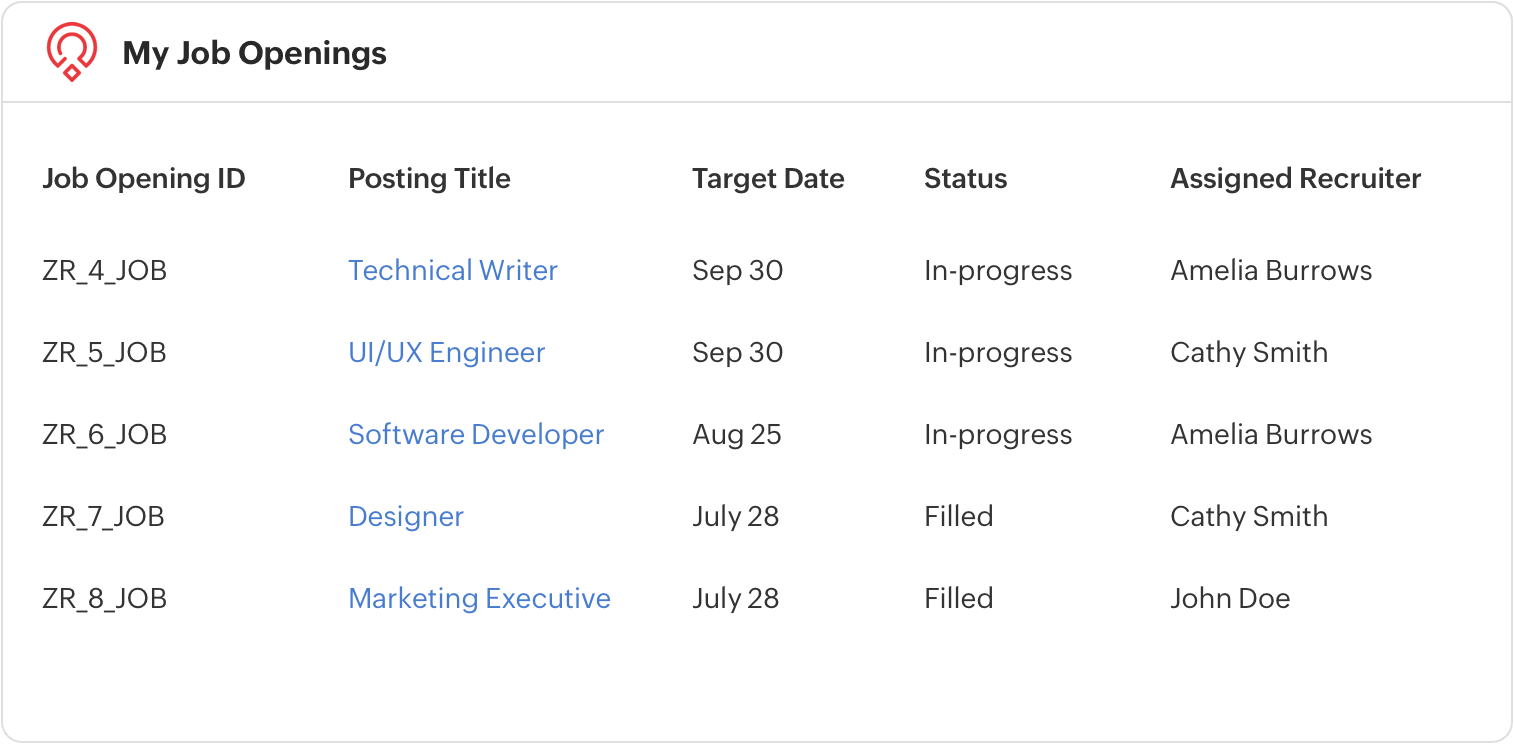Select the ZR_6_JOB identifier
Viewport: 1514px width, 744px height.
tap(106, 434)
